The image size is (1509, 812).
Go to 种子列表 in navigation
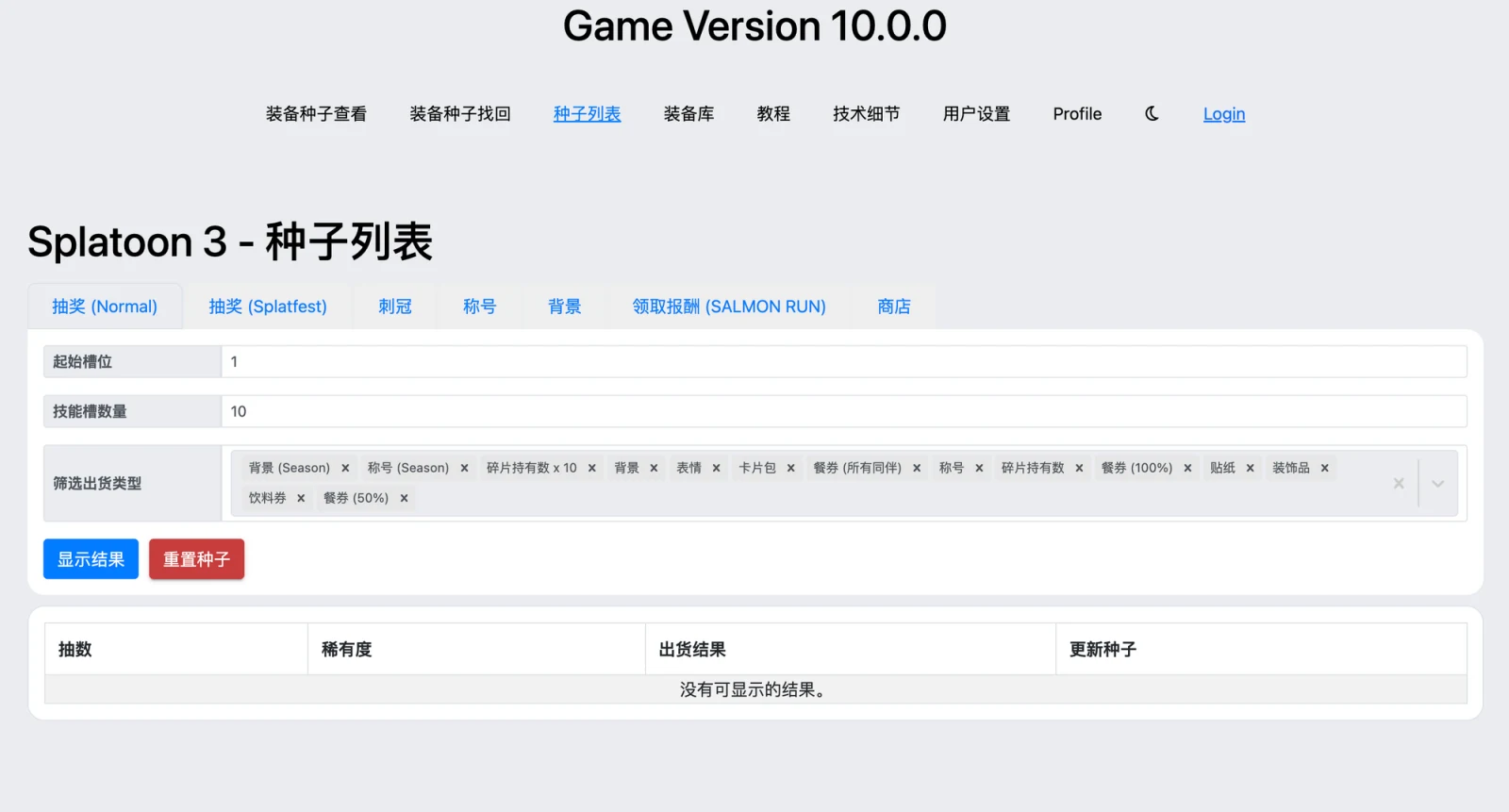(x=587, y=113)
